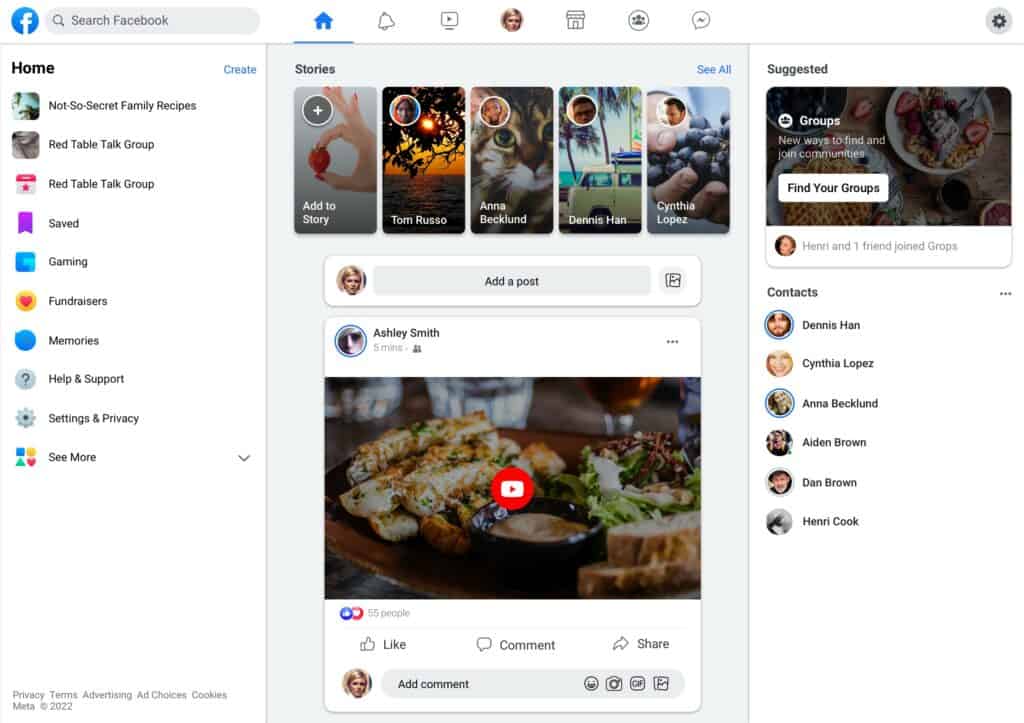
Task: Click the Ad Choices footer link
Action: [x=161, y=695]
